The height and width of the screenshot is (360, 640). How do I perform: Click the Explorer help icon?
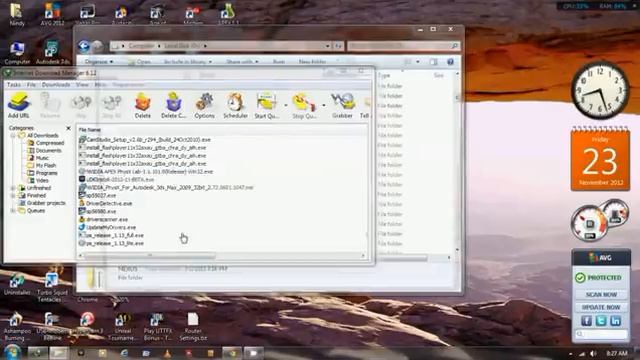coord(450,62)
